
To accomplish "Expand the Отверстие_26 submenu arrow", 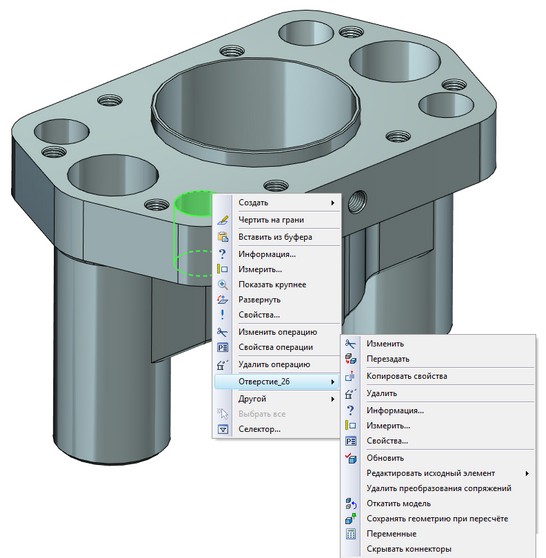I will [332, 381].
